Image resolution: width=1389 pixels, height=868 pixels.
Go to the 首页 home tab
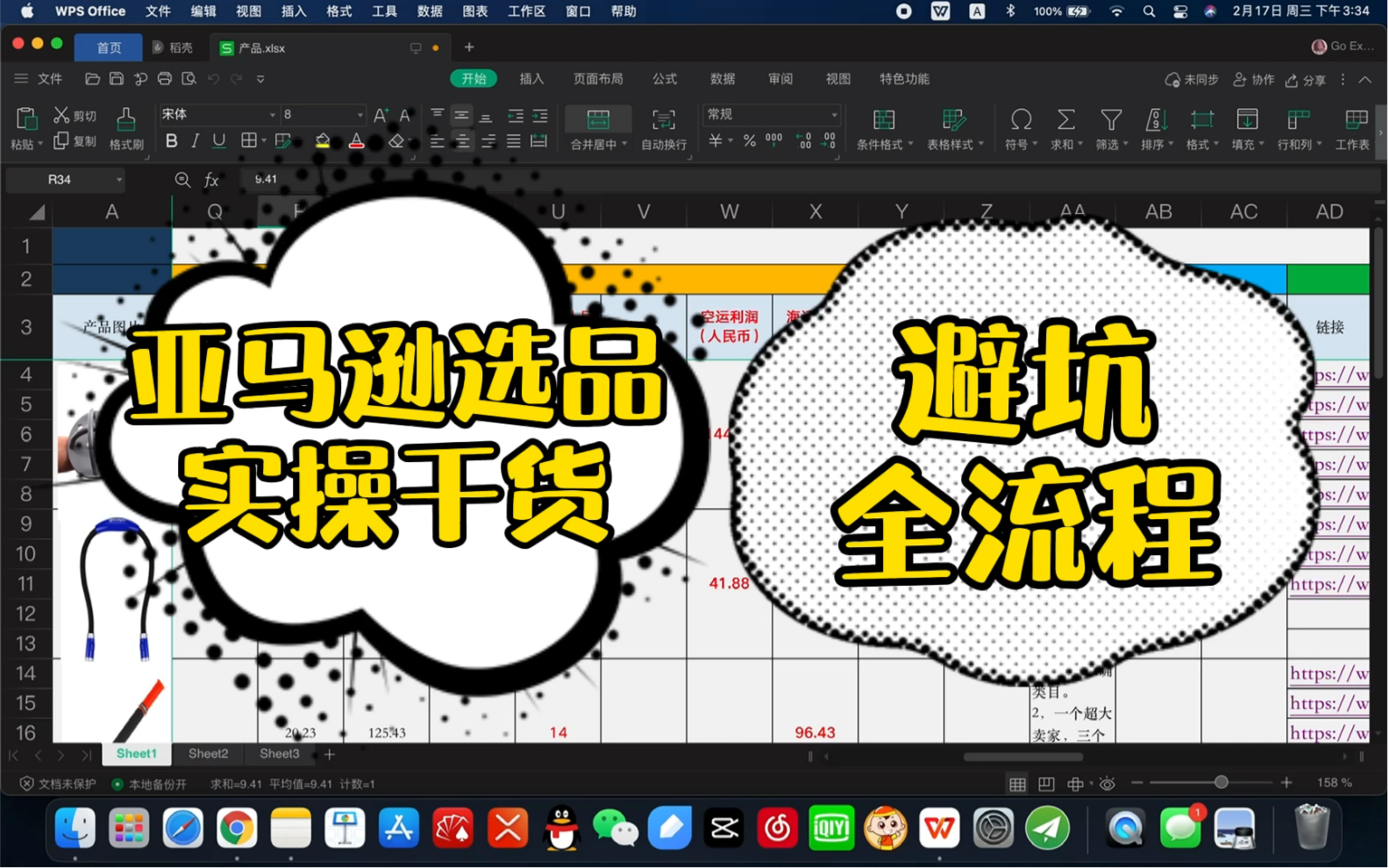(x=109, y=47)
